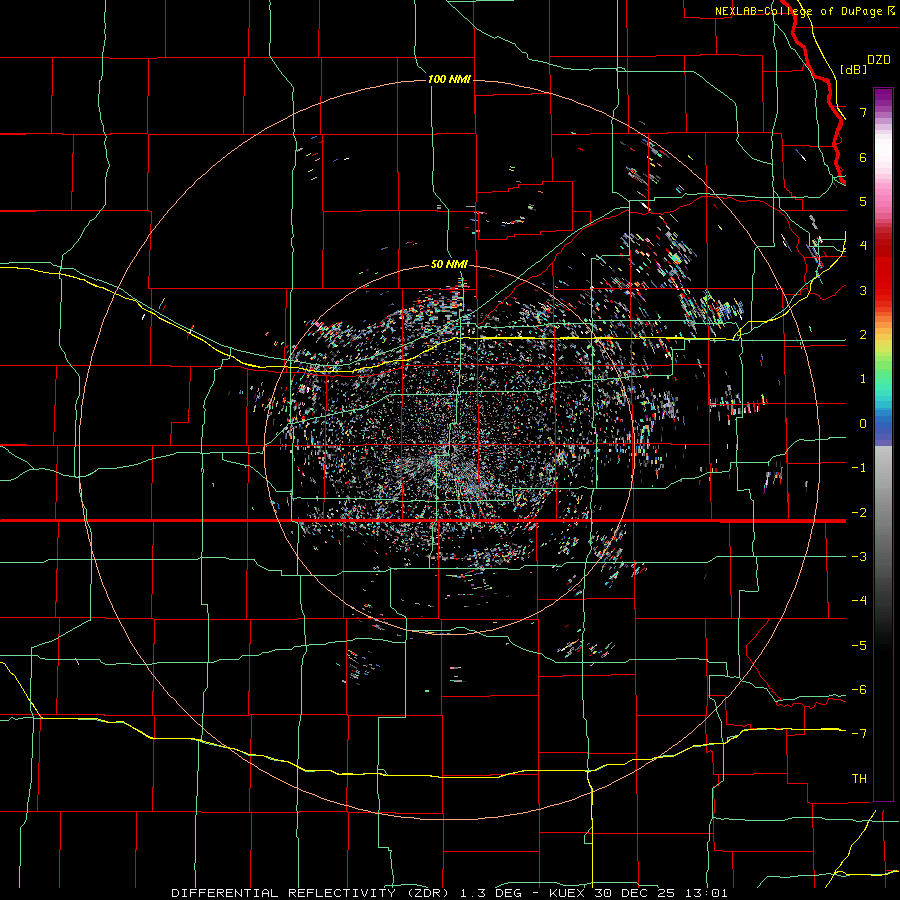Screen dimensions: 900x900
Task: Select the -3 dB scale label
Action: click(859, 557)
